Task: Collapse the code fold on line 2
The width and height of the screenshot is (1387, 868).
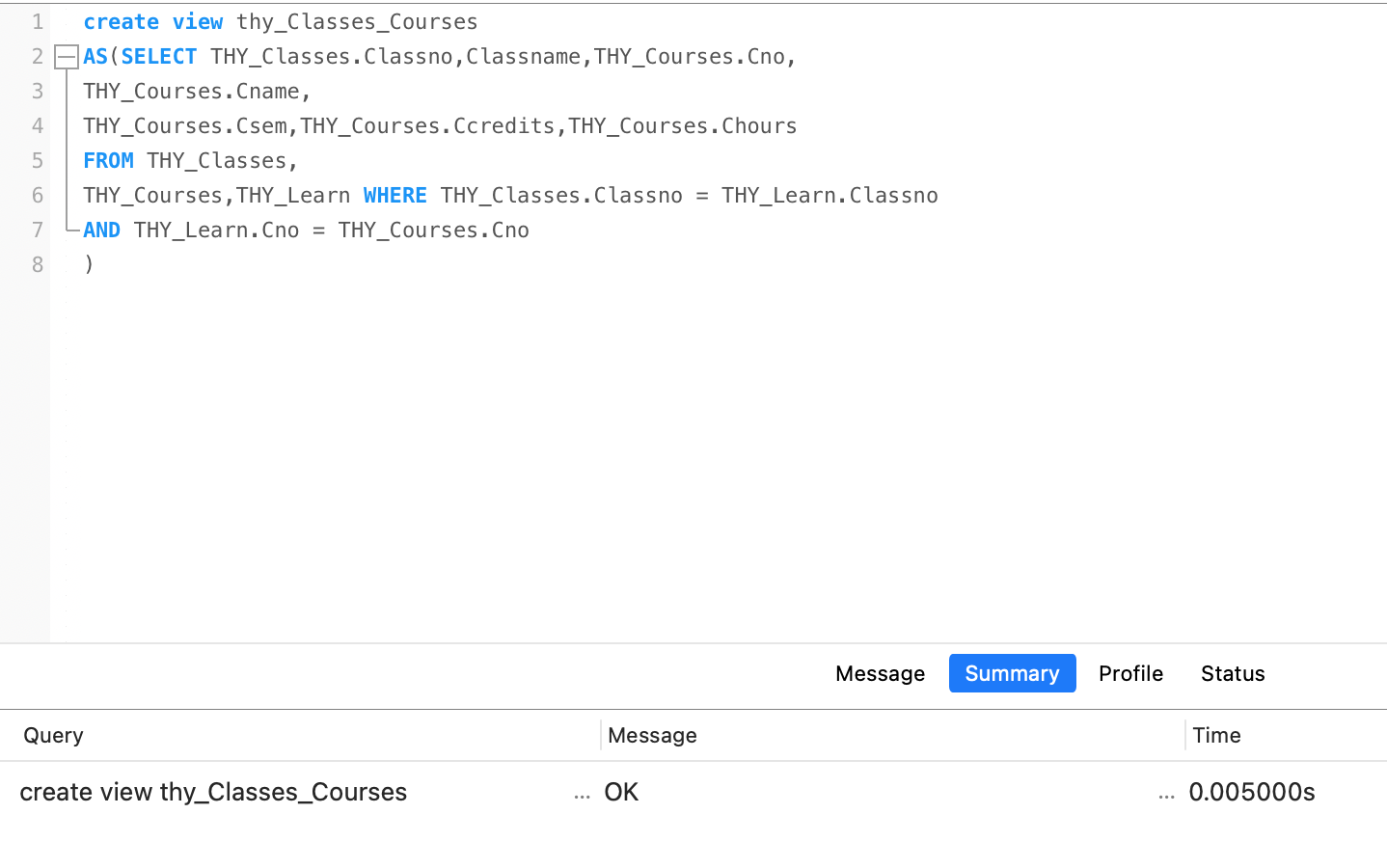Action: [x=66, y=57]
